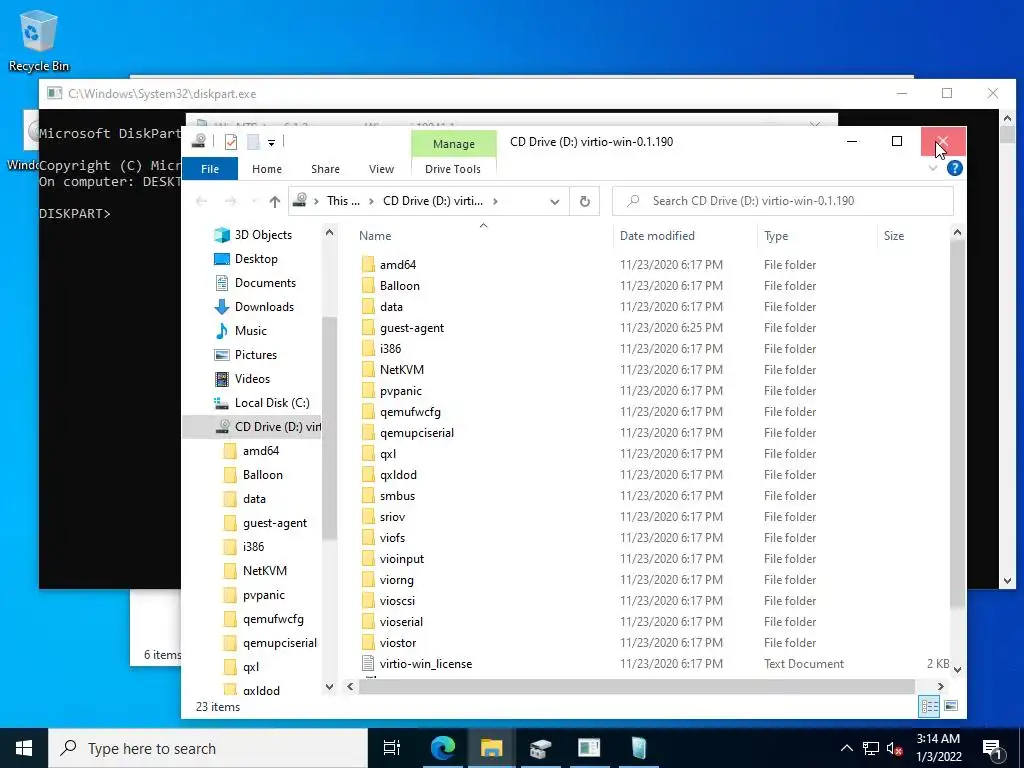The height and width of the screenshot is (768, 1024).
Task: Click the Search CD Drive input field
Action: click(x=782, y=201)
